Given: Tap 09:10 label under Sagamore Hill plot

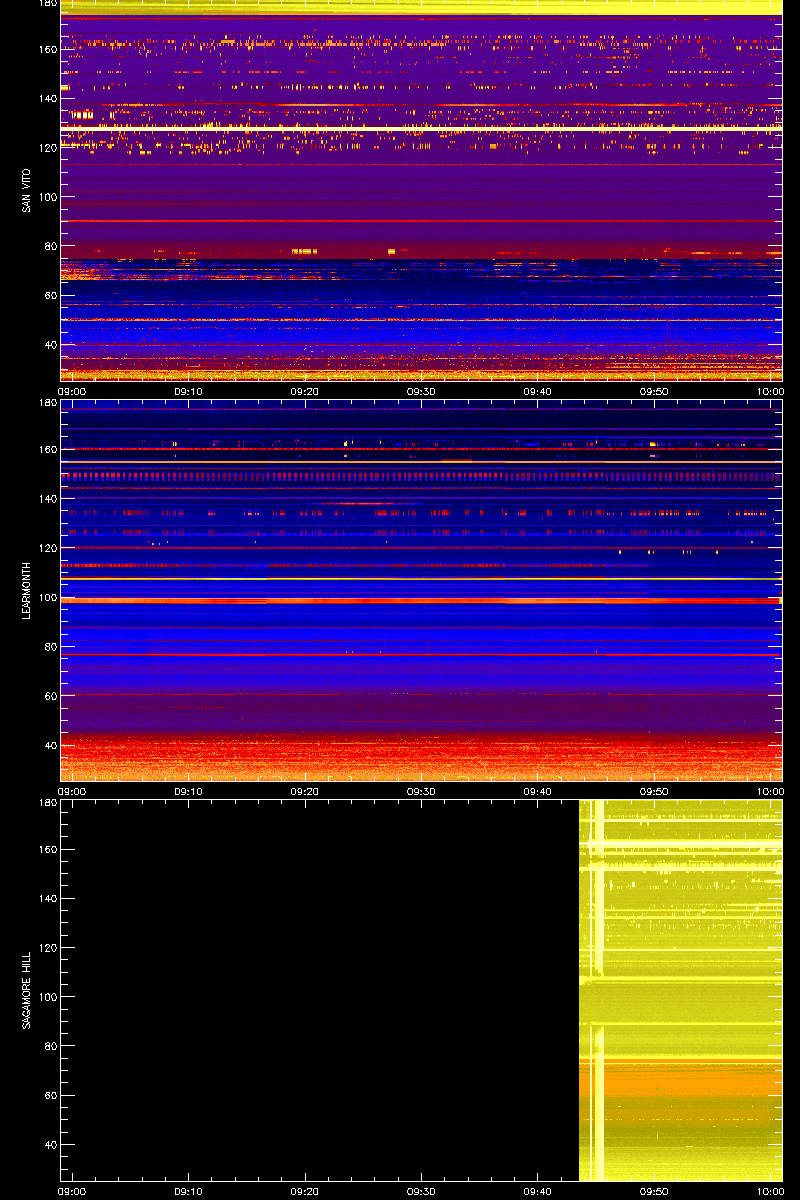Looking at the screenshot, I should [188, 1192].
